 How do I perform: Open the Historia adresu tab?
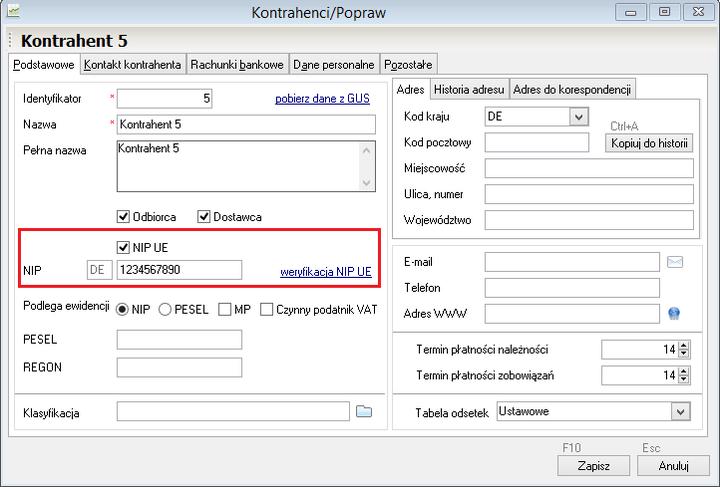[x=469, y=89]
